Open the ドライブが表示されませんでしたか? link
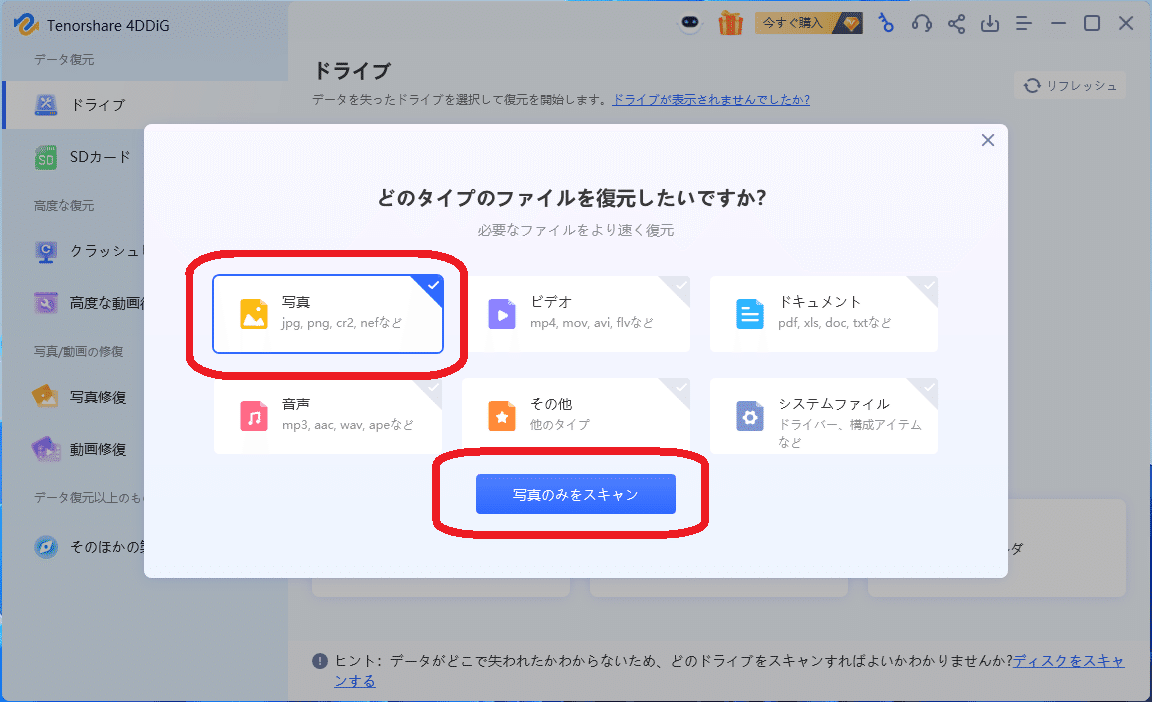Screen dimensions: 1152x702 click(x=711, y=100)
